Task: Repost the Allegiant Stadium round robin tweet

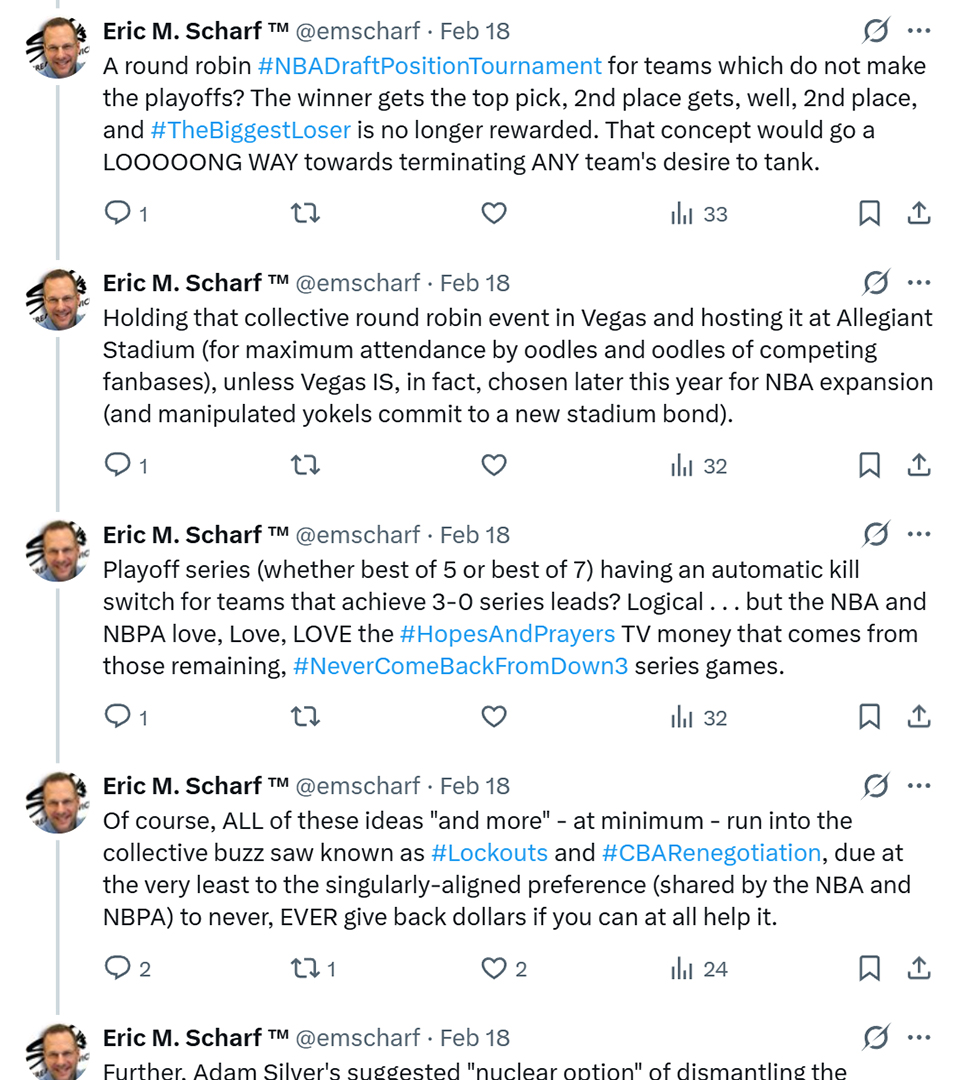Action: pyautogui.click(x=304, y=466)
